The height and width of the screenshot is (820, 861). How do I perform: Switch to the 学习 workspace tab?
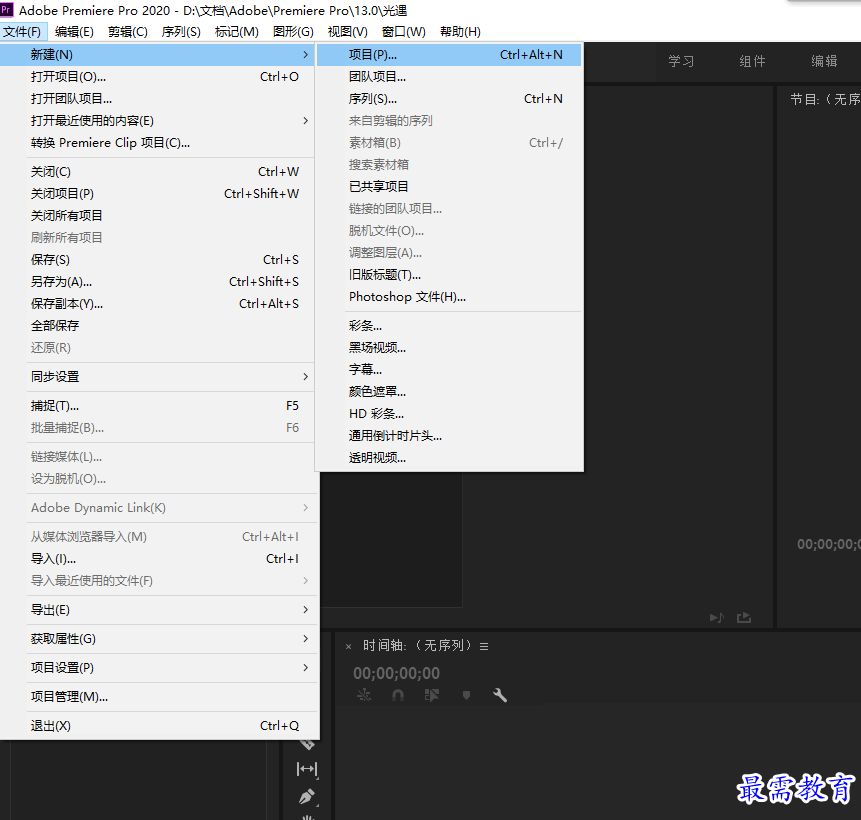pyautogui.click(x=681, y=61)
